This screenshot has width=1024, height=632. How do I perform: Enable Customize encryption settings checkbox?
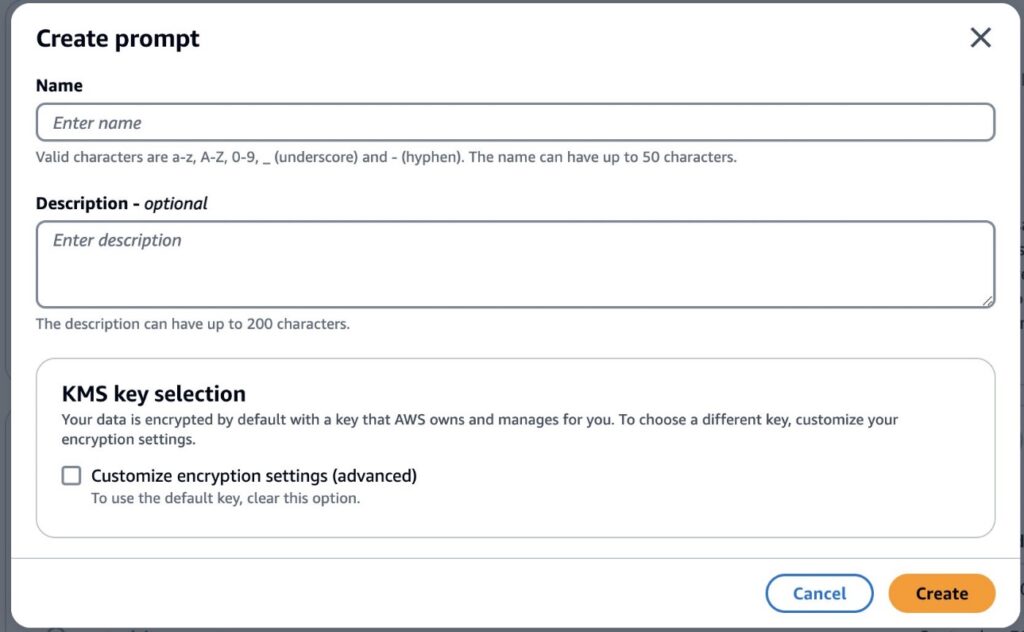click(x=71, y=476)
